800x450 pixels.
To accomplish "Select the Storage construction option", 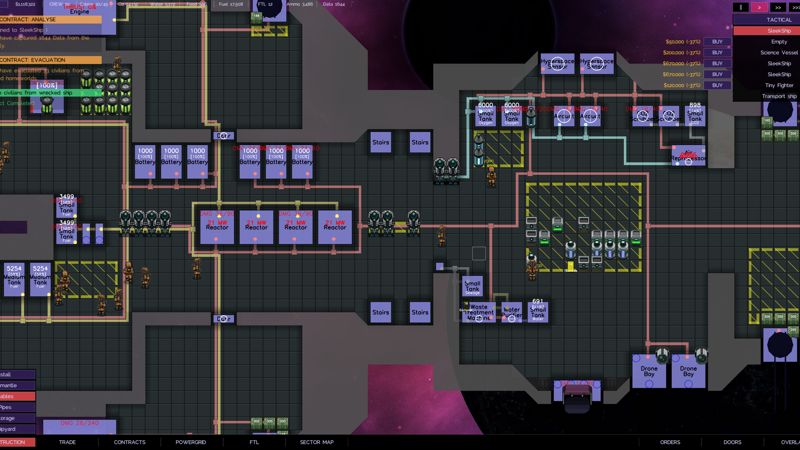I will pyautogui.click(x=17, y=418).
